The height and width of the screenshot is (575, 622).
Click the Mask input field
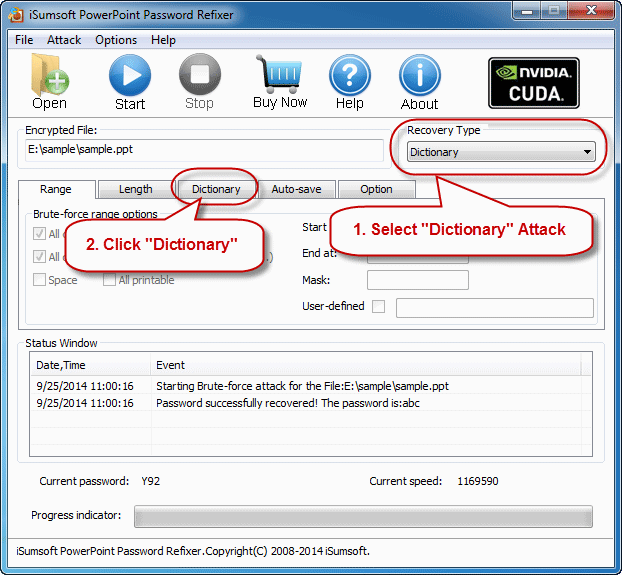[418, 280]
